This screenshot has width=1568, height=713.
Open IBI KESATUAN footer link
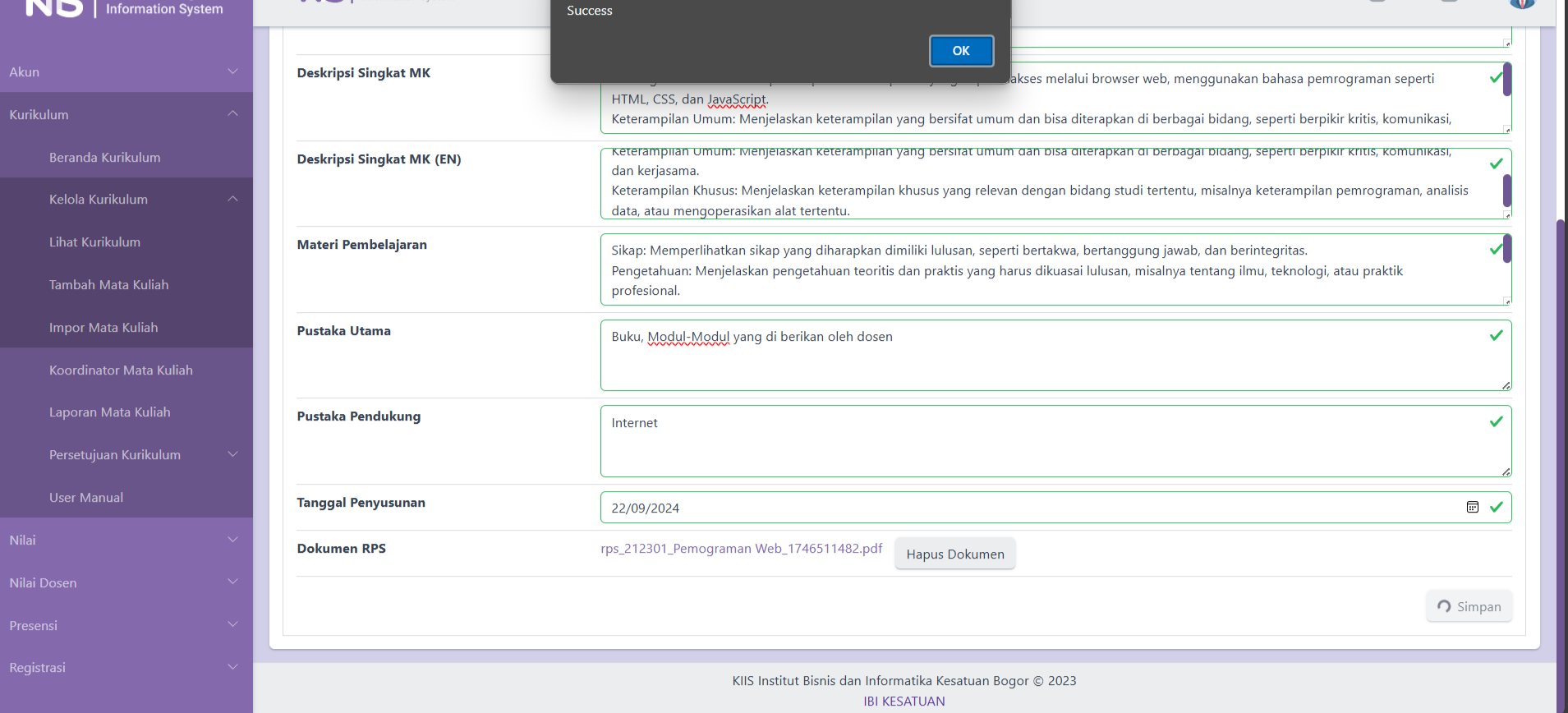[x=904, y=701]
